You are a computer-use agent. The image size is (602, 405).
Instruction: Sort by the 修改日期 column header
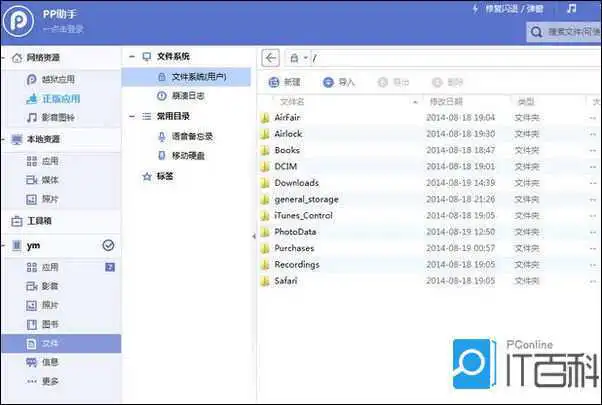point(446,102)
